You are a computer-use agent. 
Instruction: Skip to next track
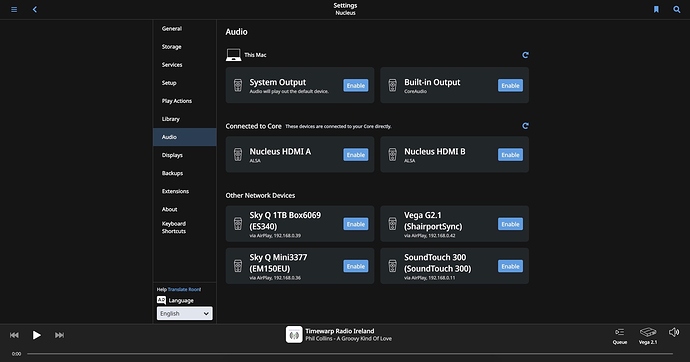pos(59,335)
